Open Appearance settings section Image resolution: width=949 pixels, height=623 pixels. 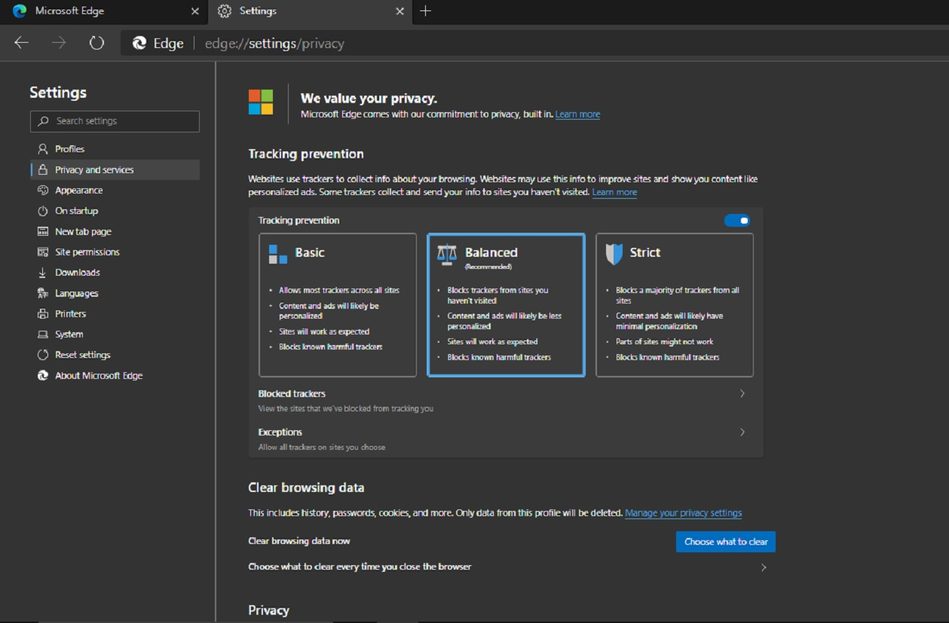point(114,190)
